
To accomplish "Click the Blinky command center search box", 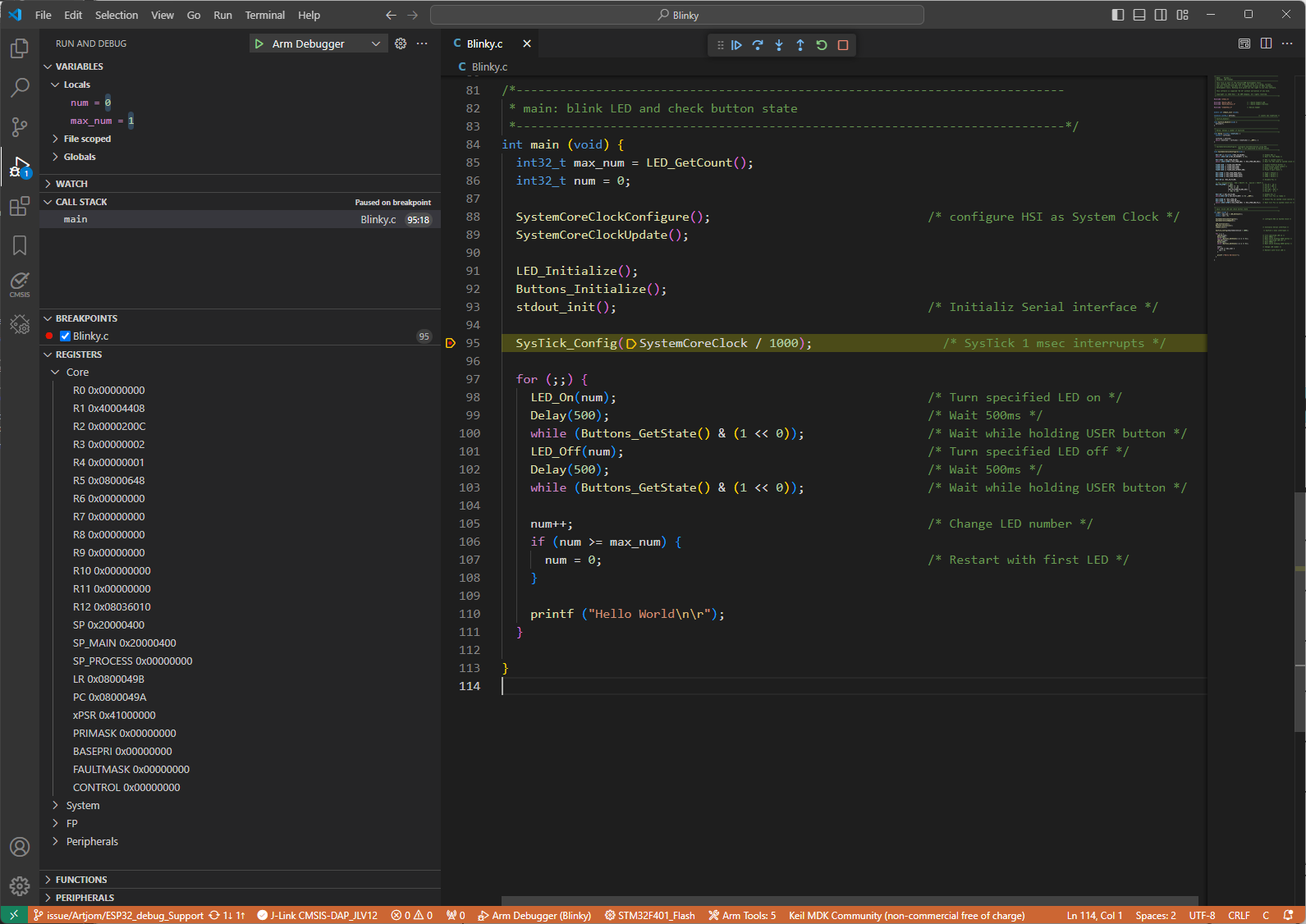I will pyautogui.click(x=677, y=15).
